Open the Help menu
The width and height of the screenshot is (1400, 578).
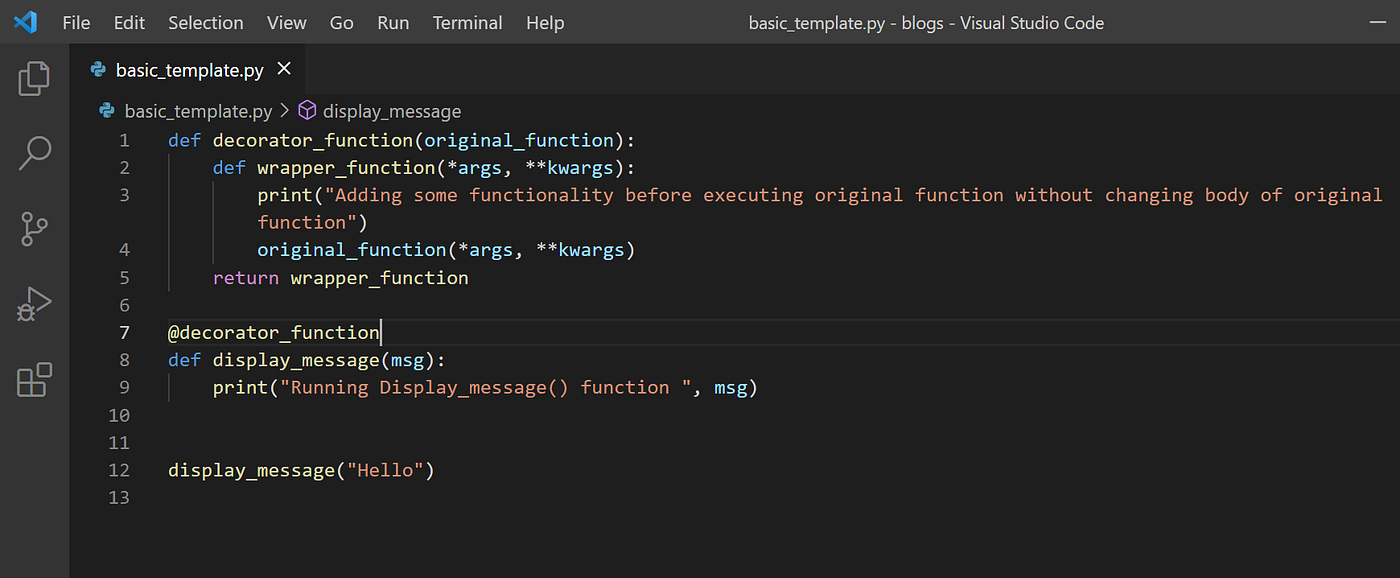545,22
